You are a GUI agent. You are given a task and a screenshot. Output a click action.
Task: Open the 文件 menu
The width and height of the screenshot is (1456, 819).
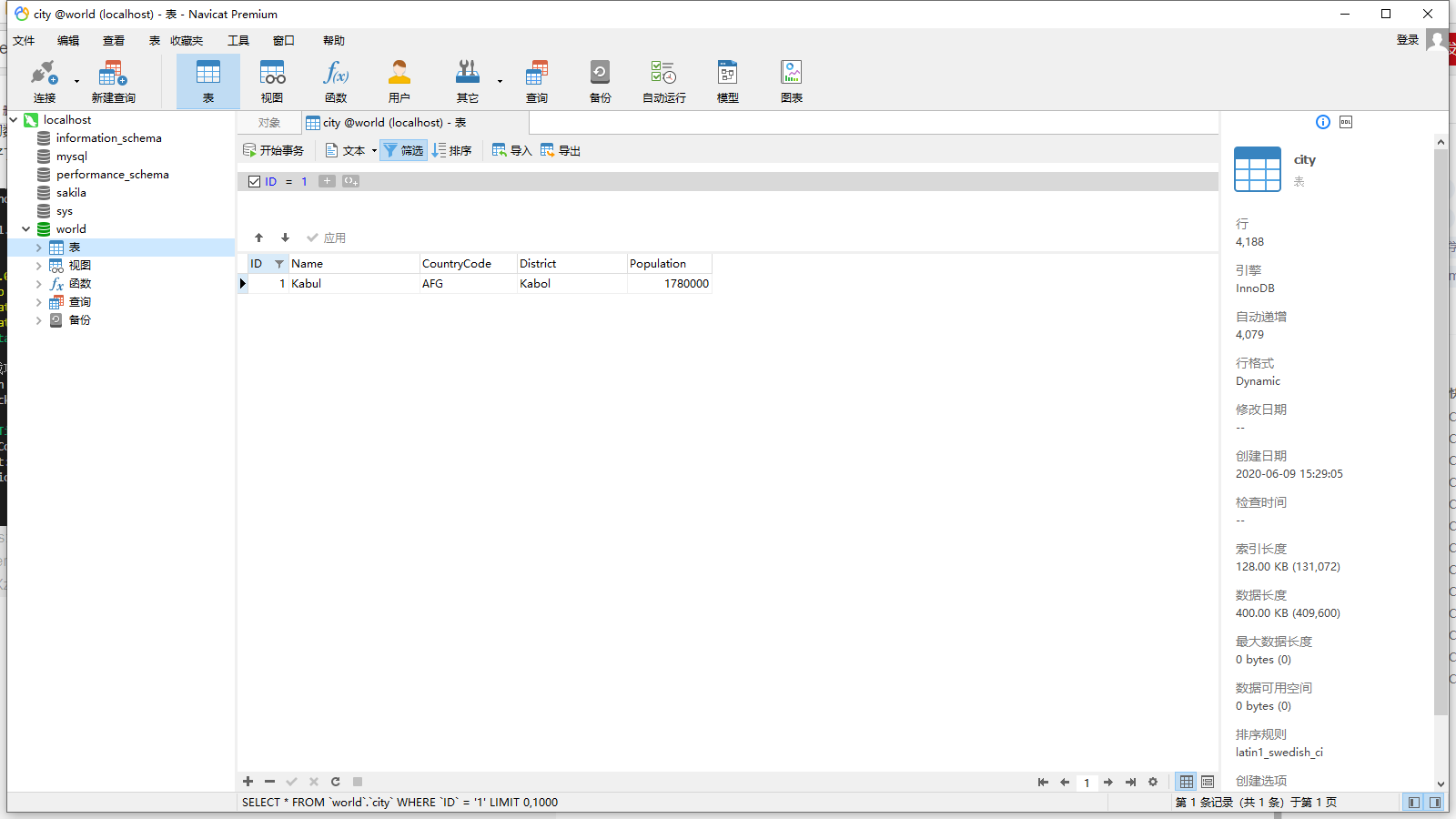click(24, 40)
